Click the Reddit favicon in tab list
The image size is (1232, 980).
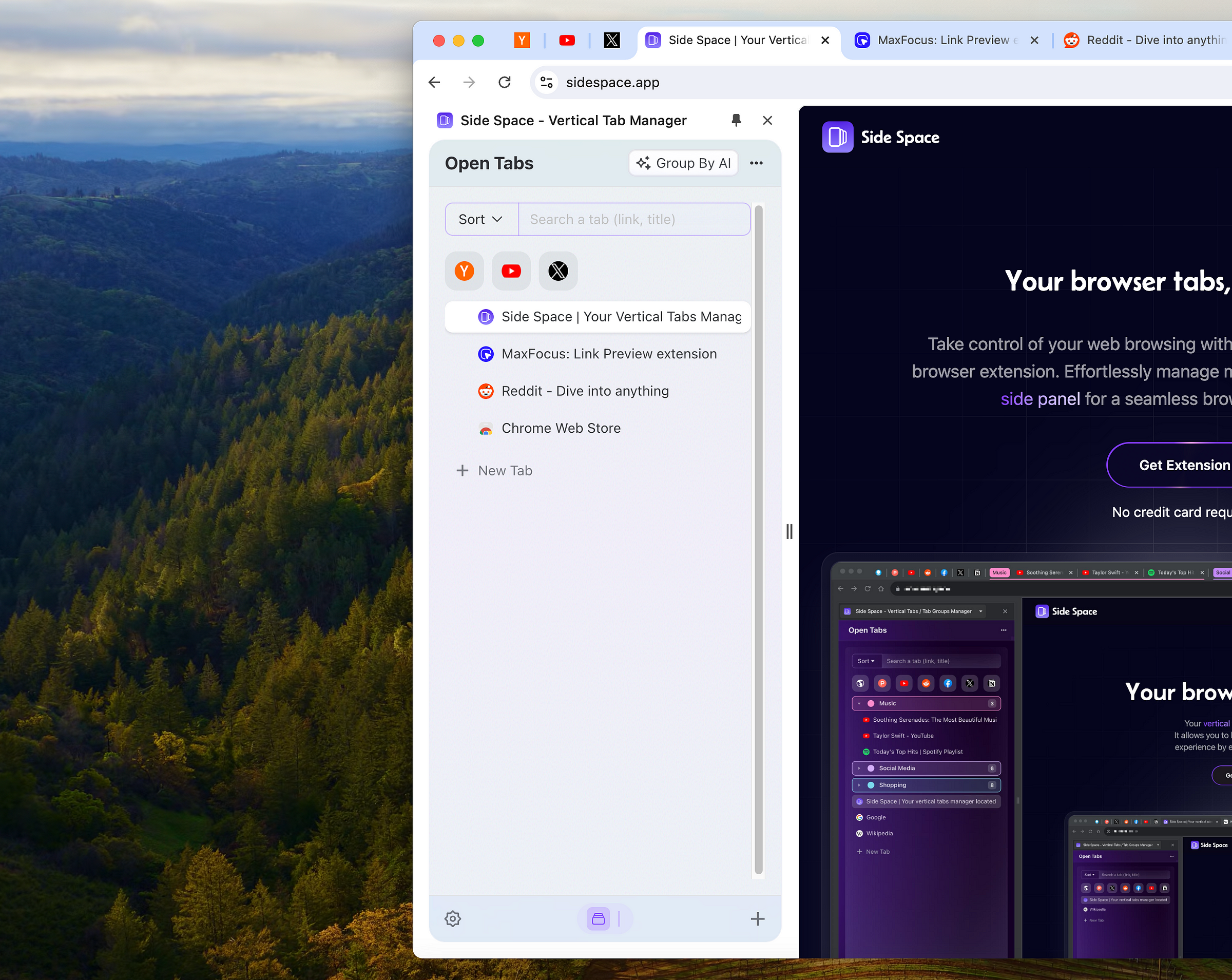tap(485, 391)
